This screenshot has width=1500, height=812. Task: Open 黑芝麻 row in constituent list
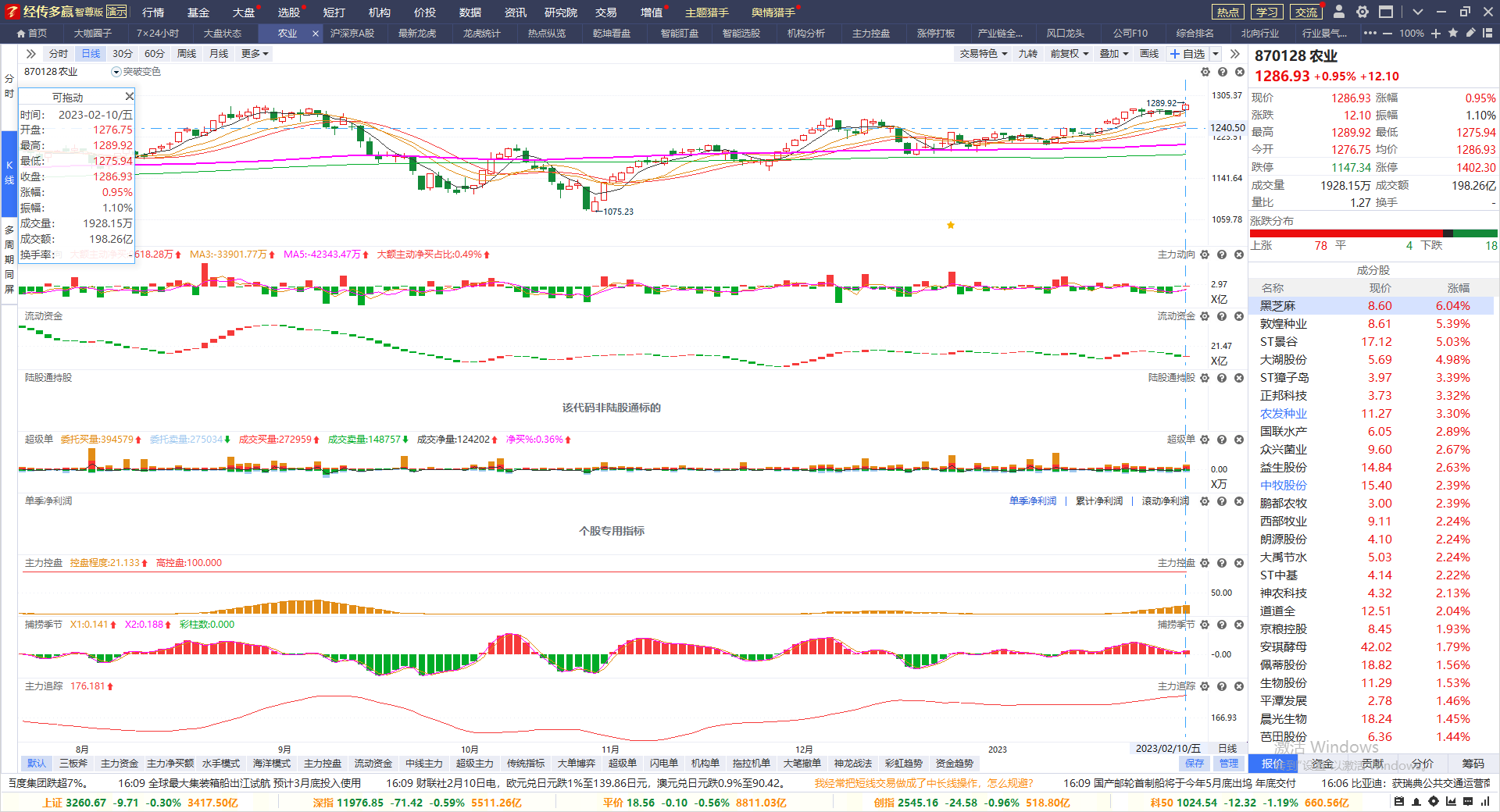tap(1371, 306)
